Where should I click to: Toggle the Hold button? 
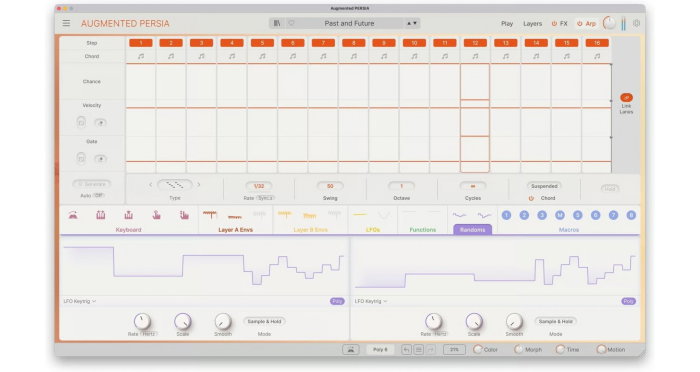coord(610,189)
